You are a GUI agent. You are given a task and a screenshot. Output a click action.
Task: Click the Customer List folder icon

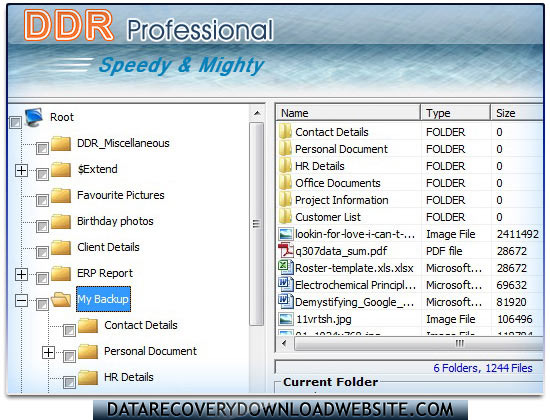coord(286,217)
